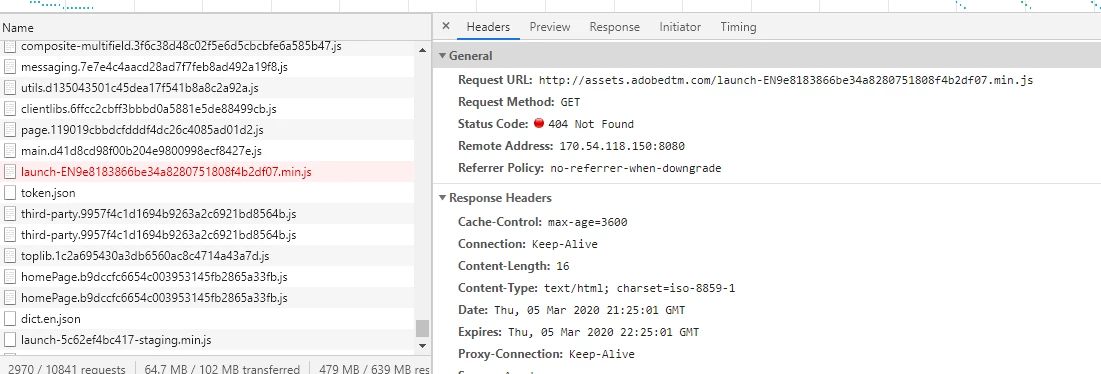The width and height of the screenshot is (1101, 374).
Task: Open the Initiator tab
Action: pyautogui.click(x=680, y=27)
